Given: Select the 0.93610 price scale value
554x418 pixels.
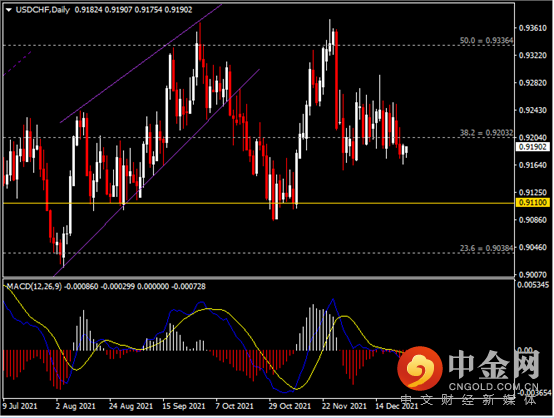Looking at the screenshot, I should (533, 28).
